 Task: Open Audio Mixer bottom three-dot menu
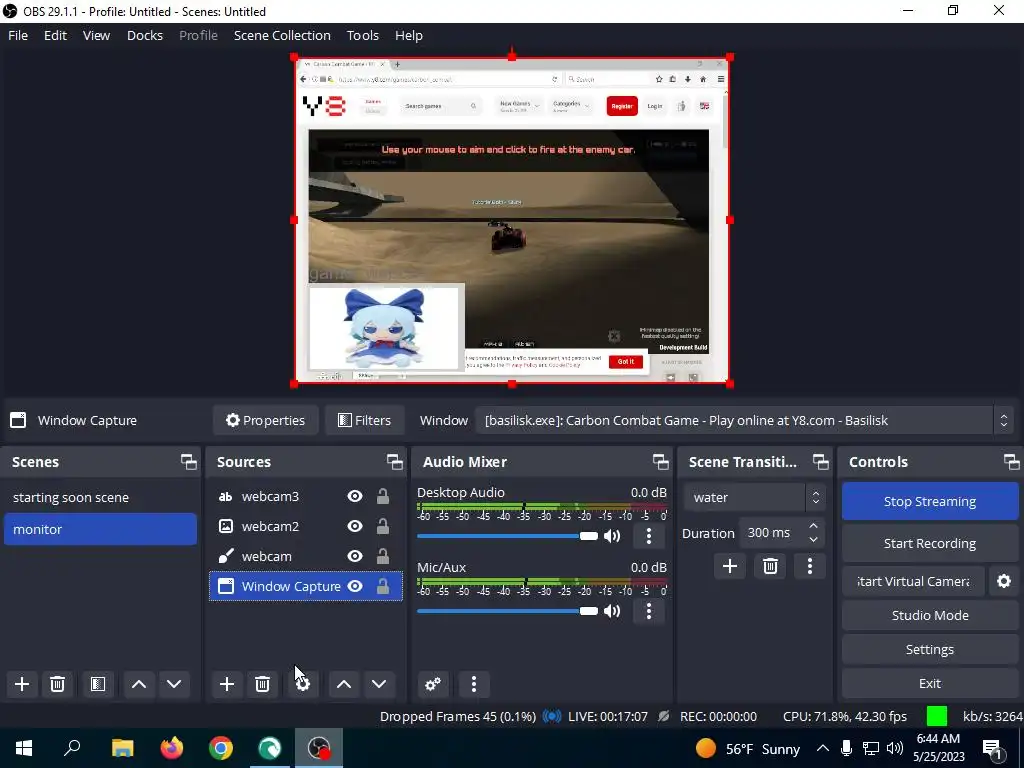click(x=474, y=684)
